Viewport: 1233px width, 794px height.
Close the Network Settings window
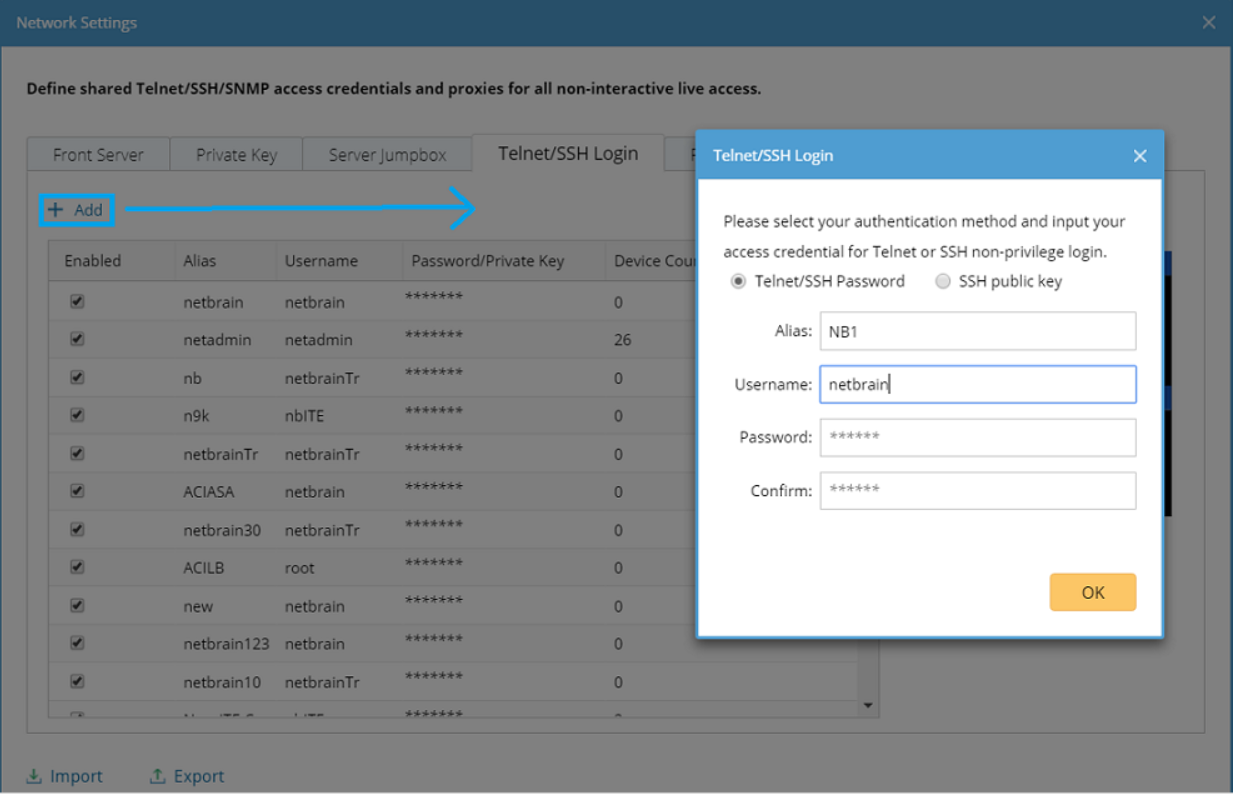point(1208,22)
